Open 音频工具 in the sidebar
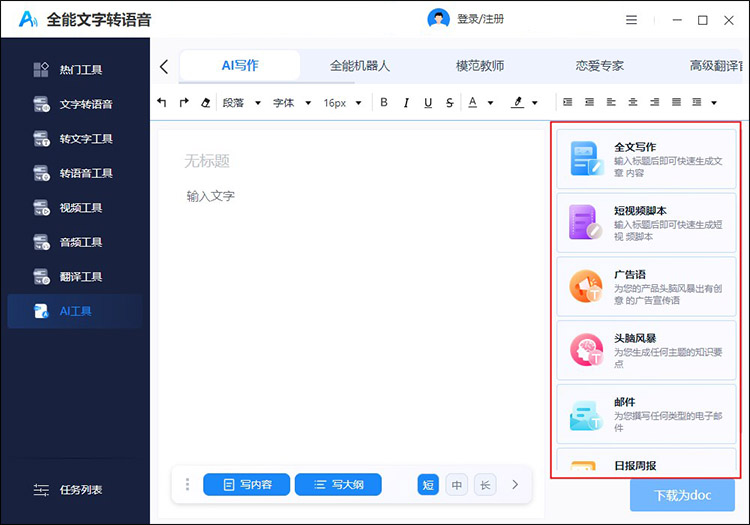750x525 pixels. (75, 242)
